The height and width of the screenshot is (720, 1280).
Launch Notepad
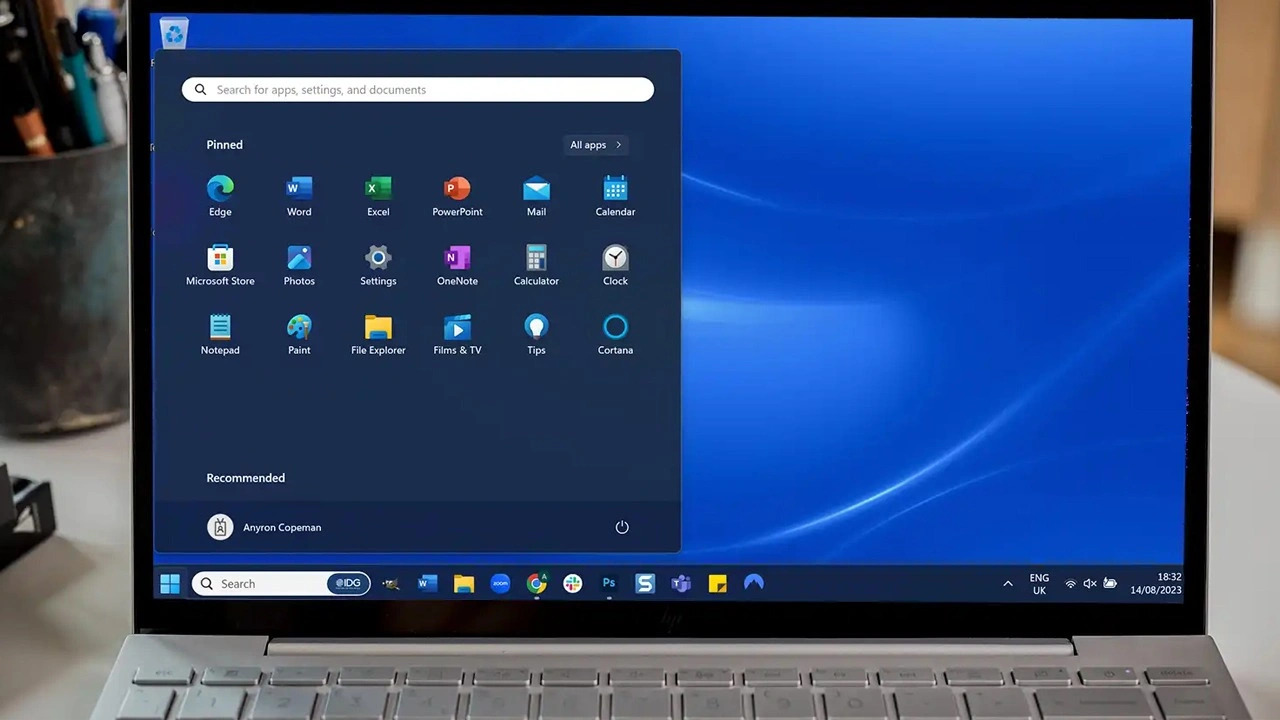pos(220,334)
